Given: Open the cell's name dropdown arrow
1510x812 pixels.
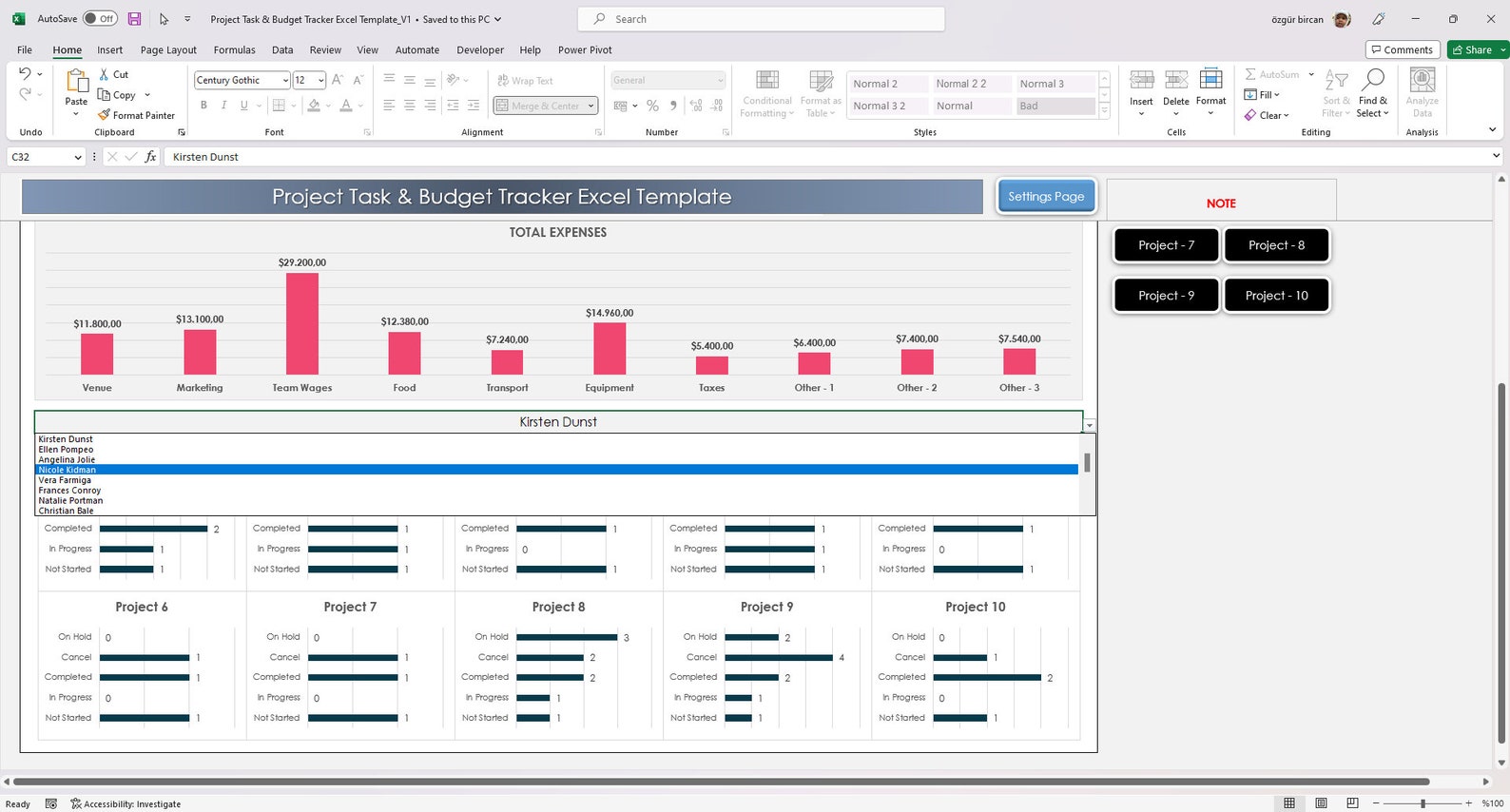Looking at the screenshot, I should pyautogui.click(x=1090, y=425).
